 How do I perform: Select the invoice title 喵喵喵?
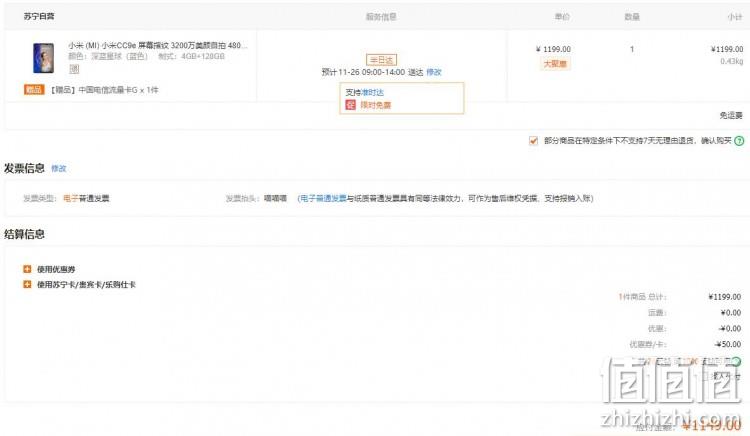(x=276, y=198)
